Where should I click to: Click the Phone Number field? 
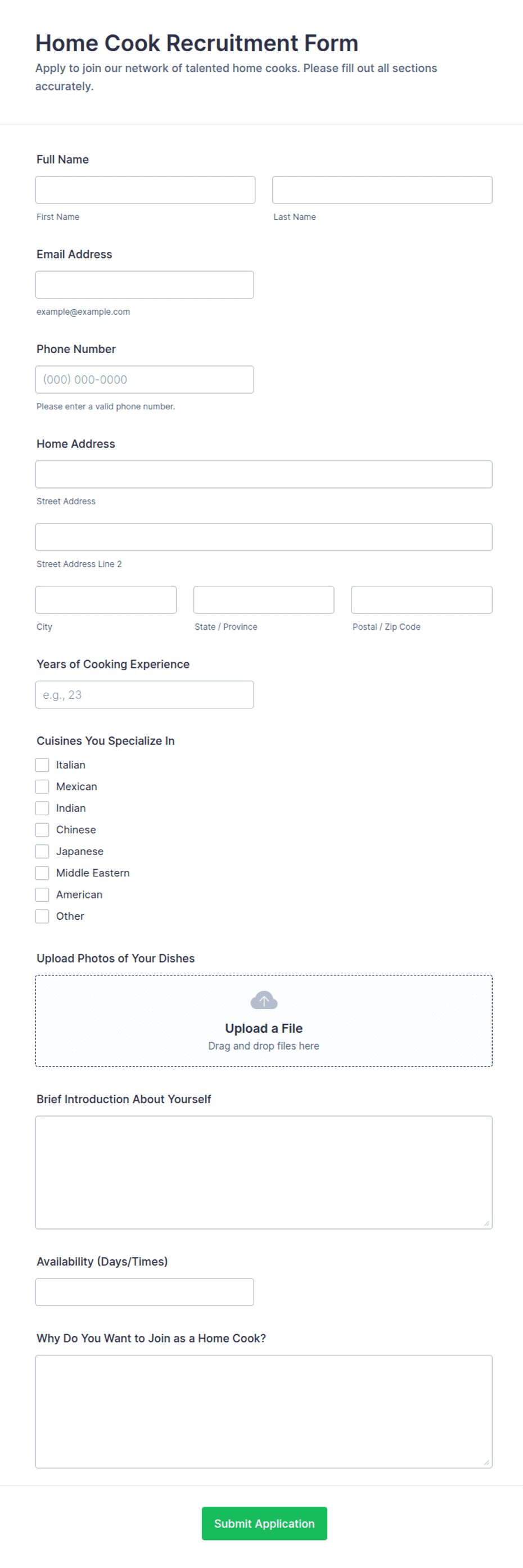point(145,379)
